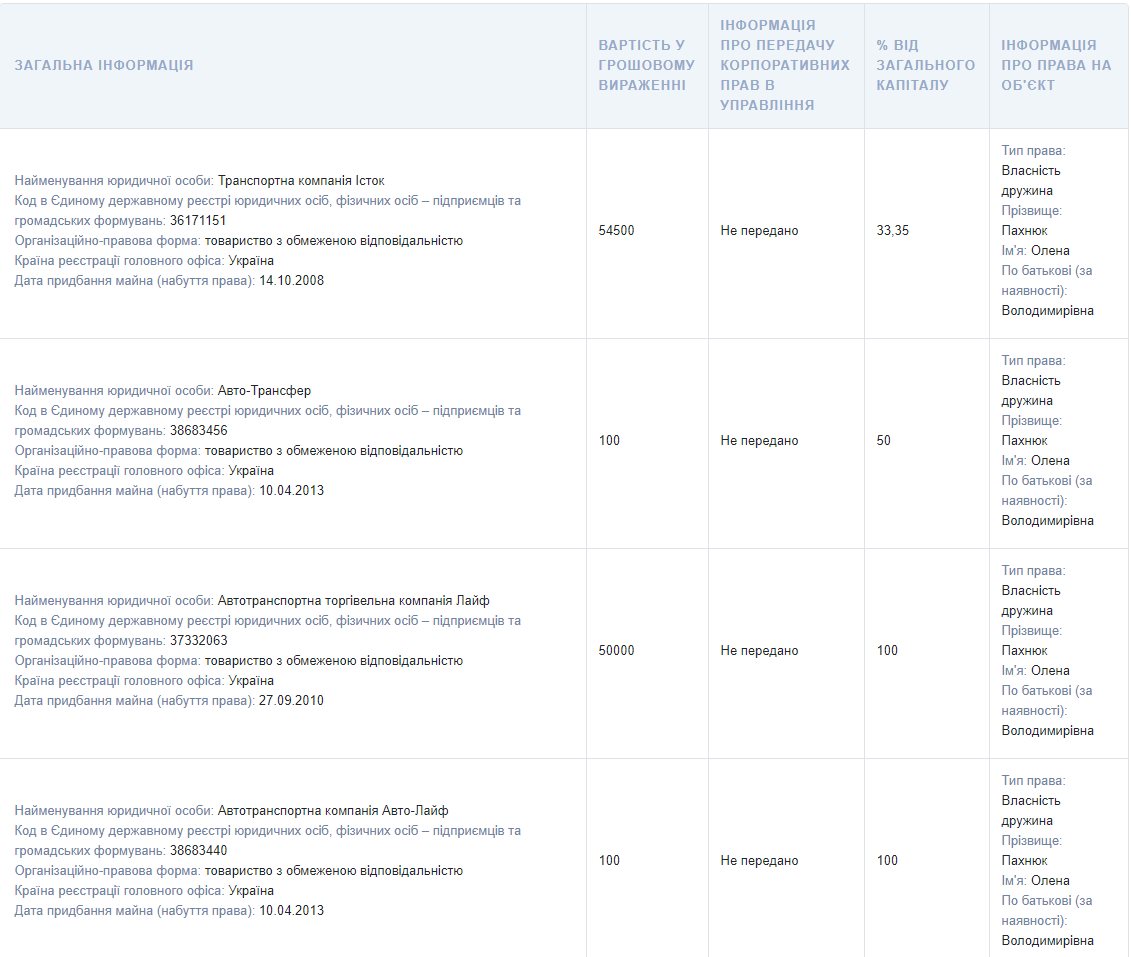
Task: Click the corporate rights transfer column header
Action: tap(785, 65)
